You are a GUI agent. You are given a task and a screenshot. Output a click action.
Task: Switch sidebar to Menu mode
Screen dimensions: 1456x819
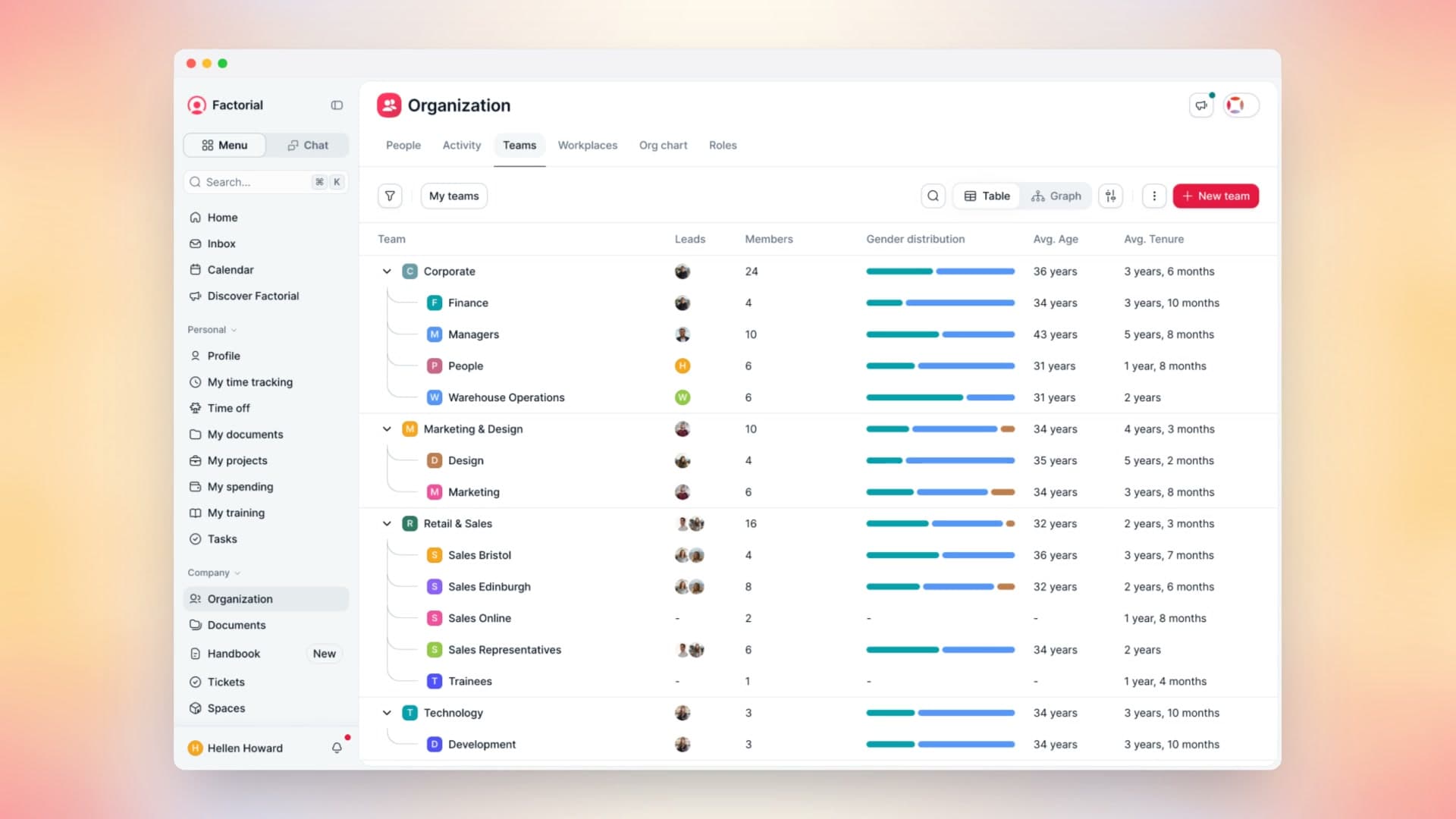[x=224, y=145]
